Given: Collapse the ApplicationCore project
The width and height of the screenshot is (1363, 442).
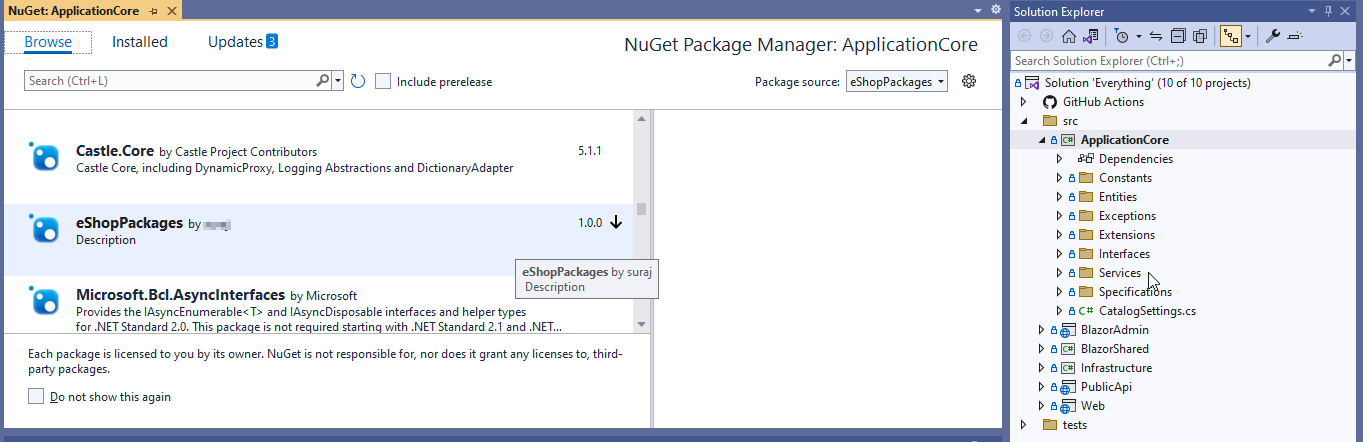Looking at the screenshot, I should coord(1041,140).
